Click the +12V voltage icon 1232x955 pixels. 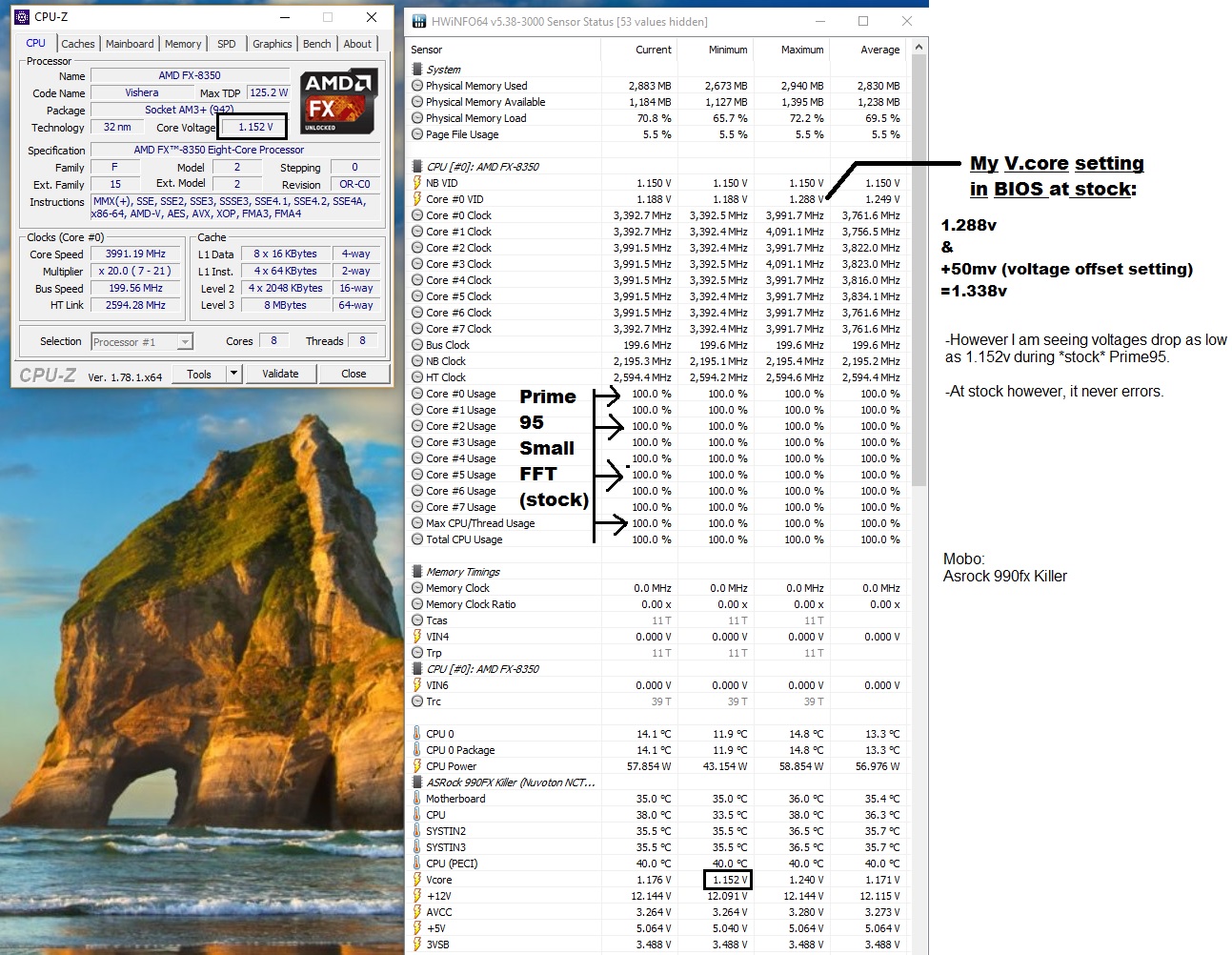417,896
